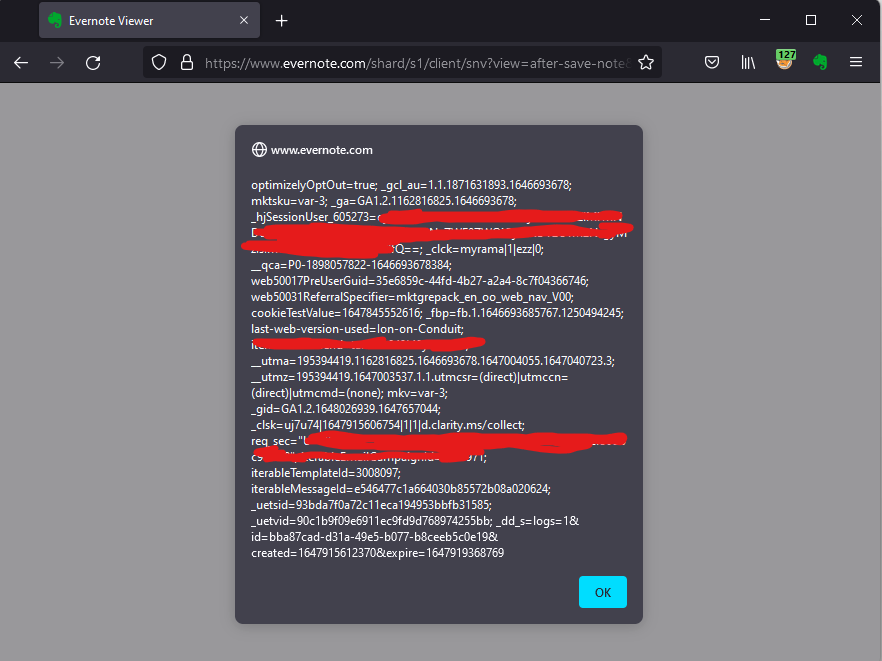Bookmark this page with the star

coord(646,62)
